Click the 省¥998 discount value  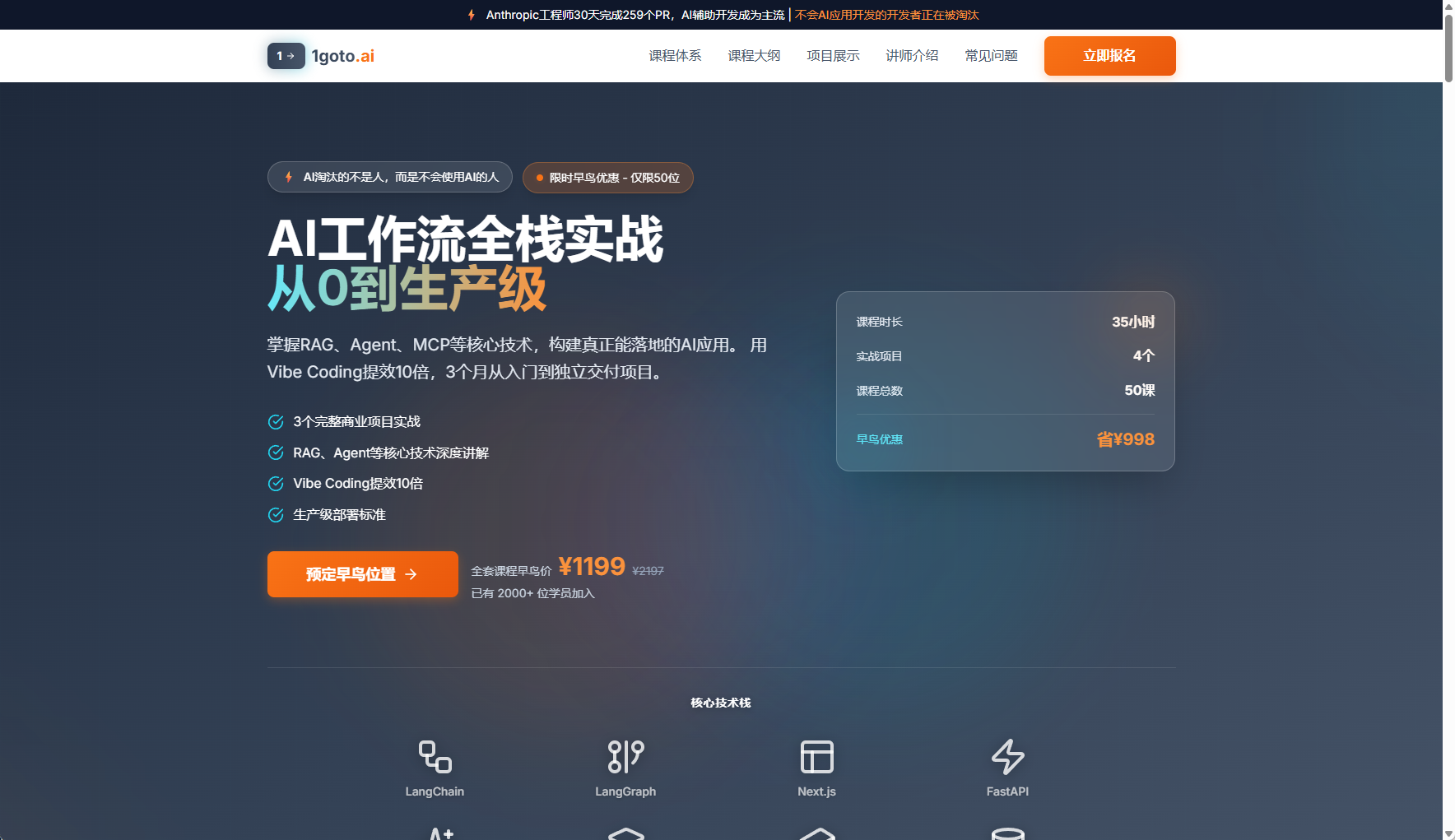click(x=1125, y=439)
